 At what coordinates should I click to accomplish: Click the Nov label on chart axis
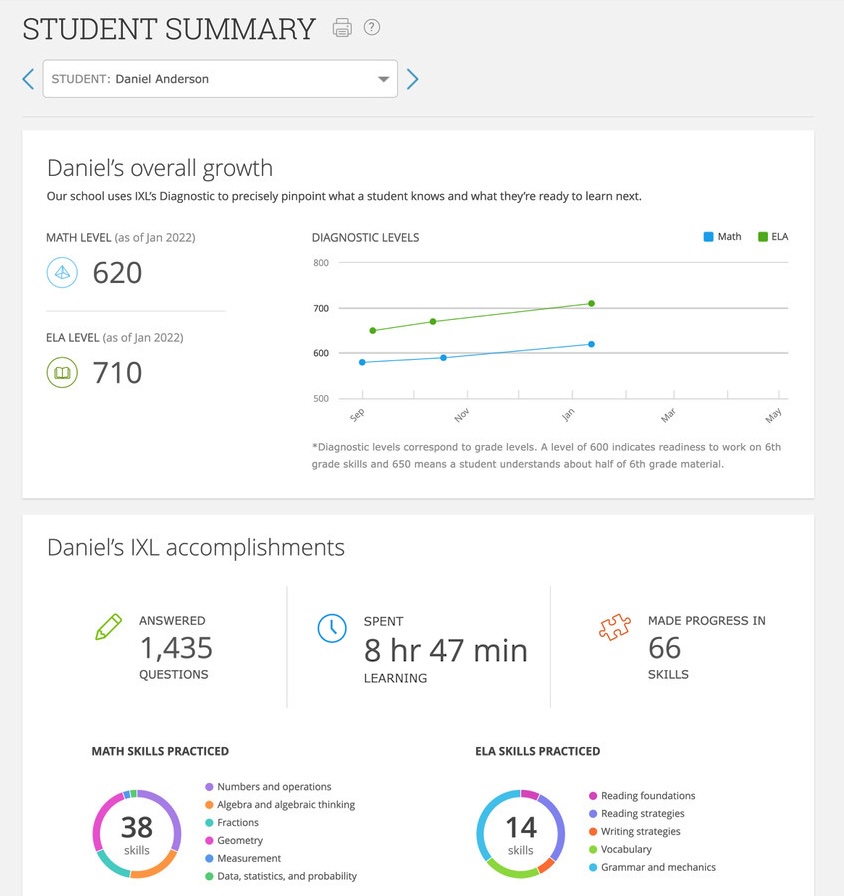[462, 415]
